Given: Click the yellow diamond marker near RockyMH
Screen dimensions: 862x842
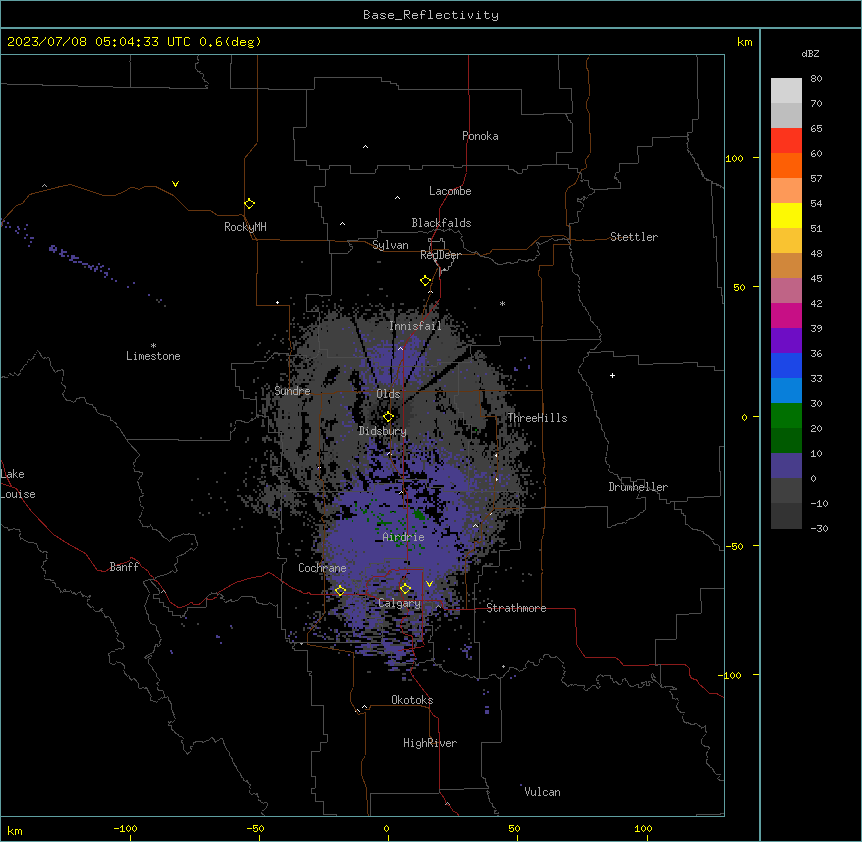Looking at the screenshot, I should point(249,204).
